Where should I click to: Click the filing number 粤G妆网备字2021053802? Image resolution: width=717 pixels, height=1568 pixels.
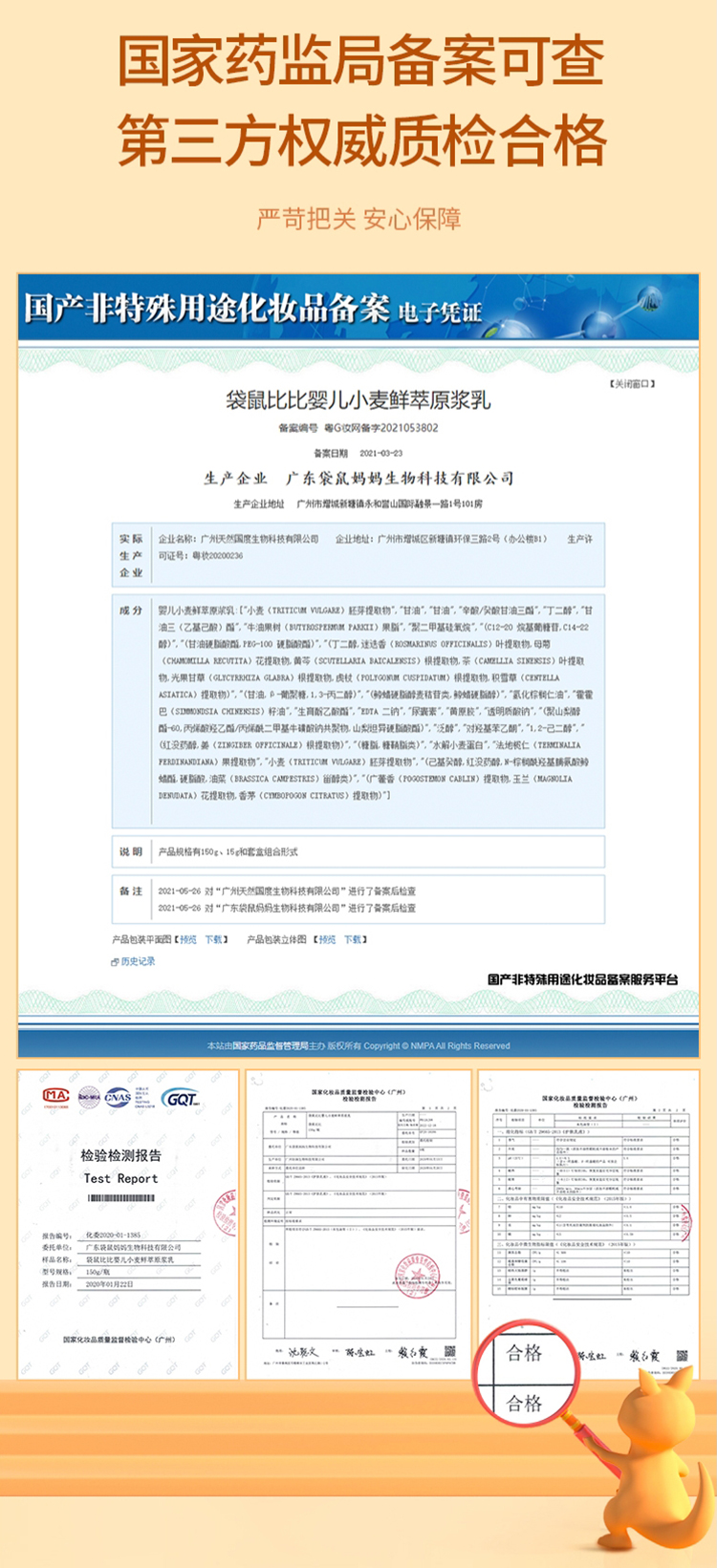pos(381,428)
